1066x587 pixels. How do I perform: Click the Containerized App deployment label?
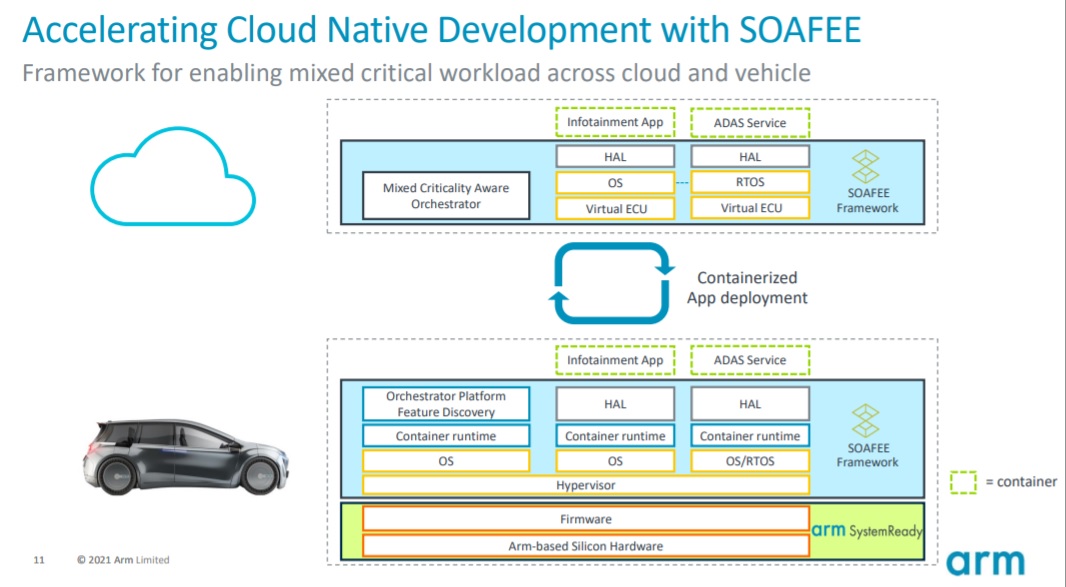pos(747,287)
